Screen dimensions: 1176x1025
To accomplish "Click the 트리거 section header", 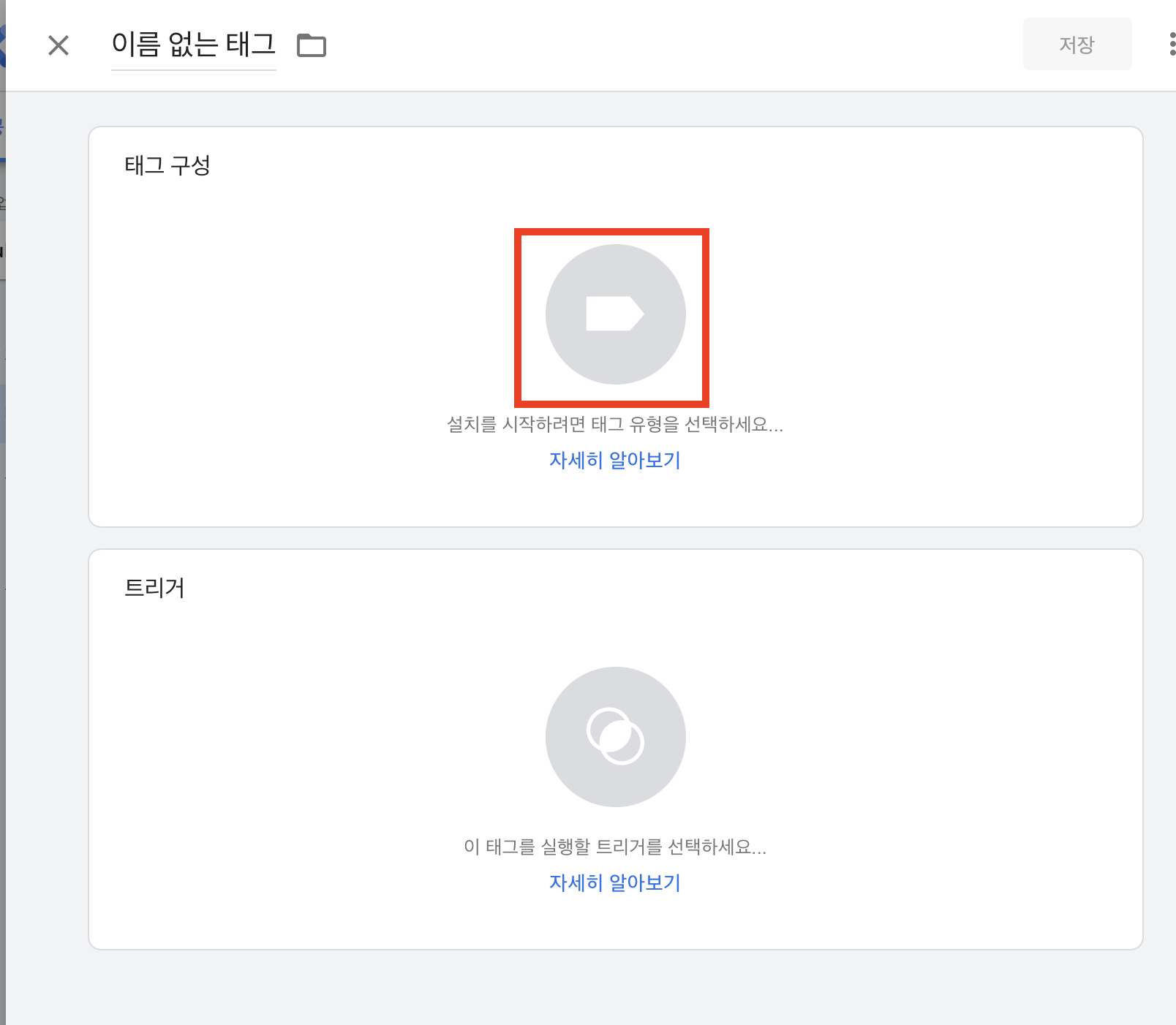I will point(154,587).
